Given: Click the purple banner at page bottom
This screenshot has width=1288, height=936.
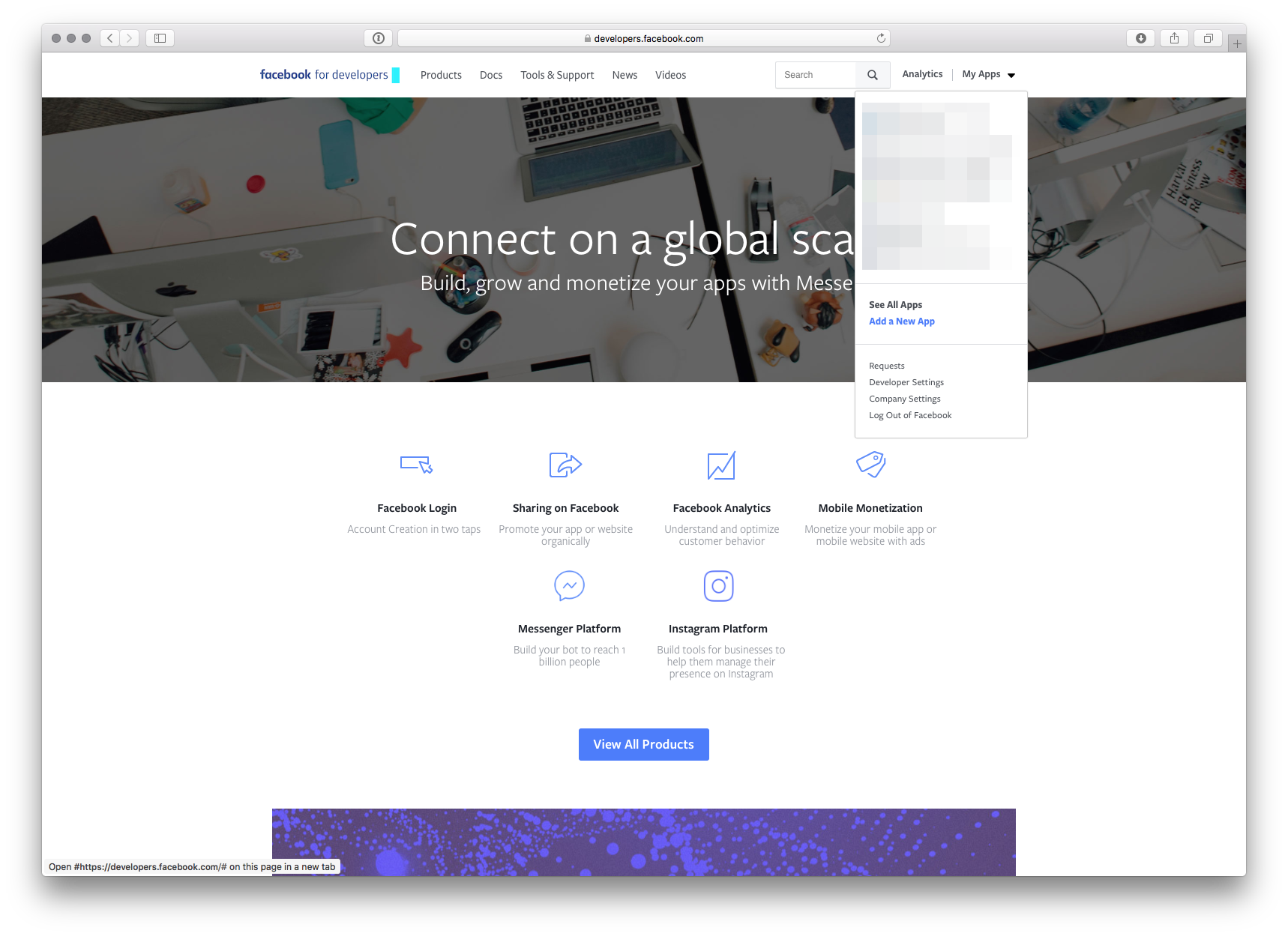Looking at the screenshot, I should pos(644,842).
